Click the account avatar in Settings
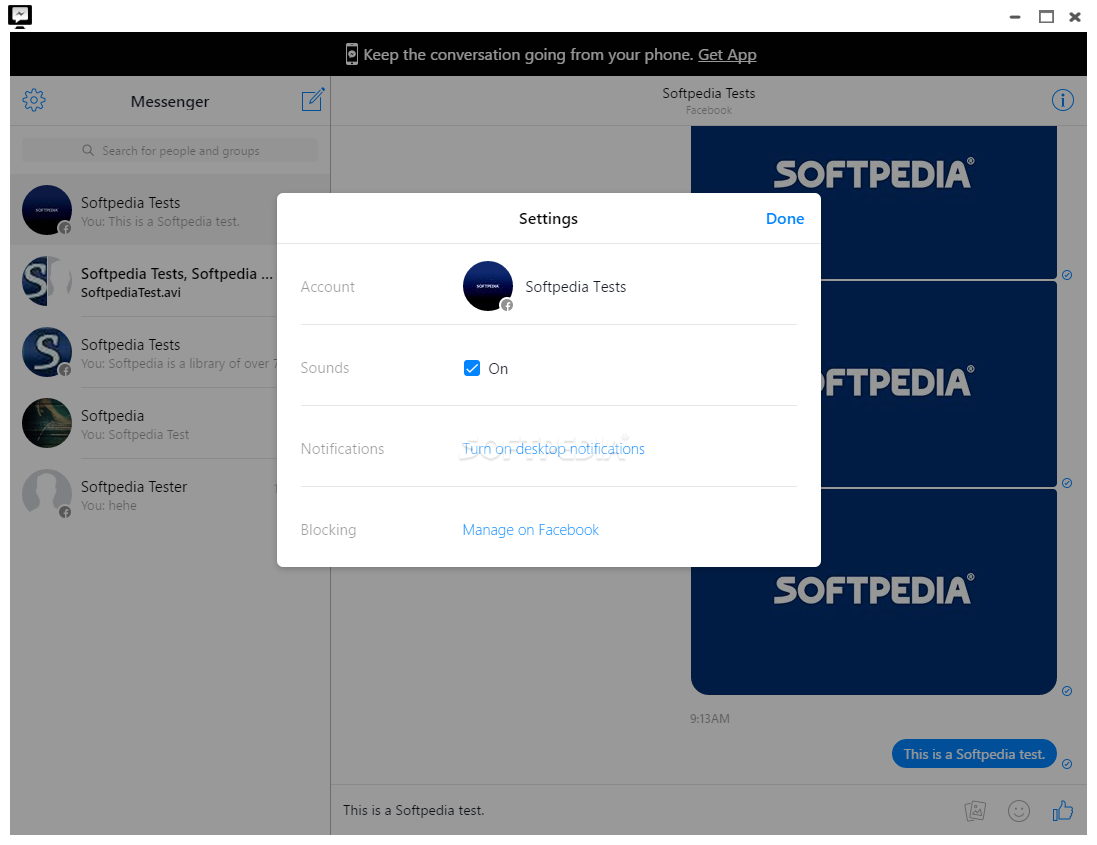 point(488,286)
